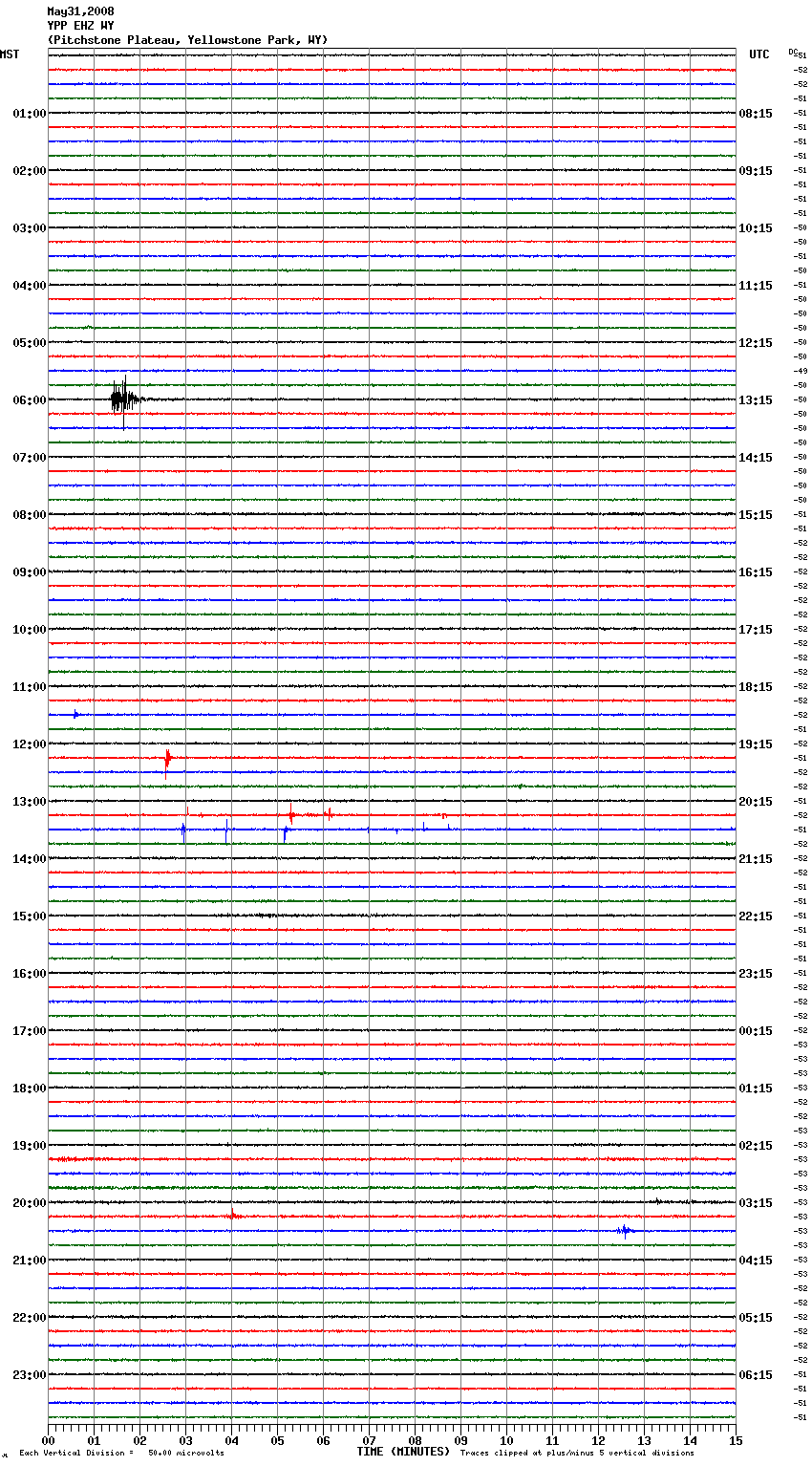
Task: Click the traces clipped at plus/minus note
Action: coord(577,1454)
